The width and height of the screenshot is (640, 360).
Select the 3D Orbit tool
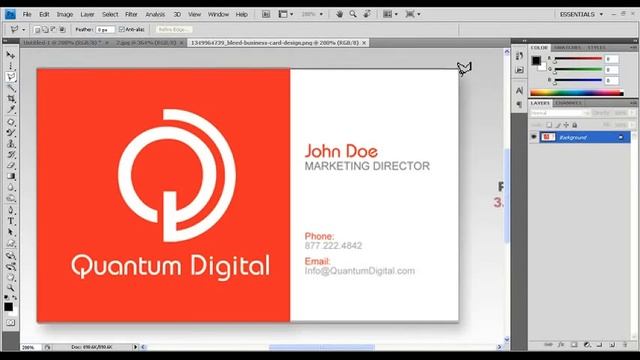11,267
